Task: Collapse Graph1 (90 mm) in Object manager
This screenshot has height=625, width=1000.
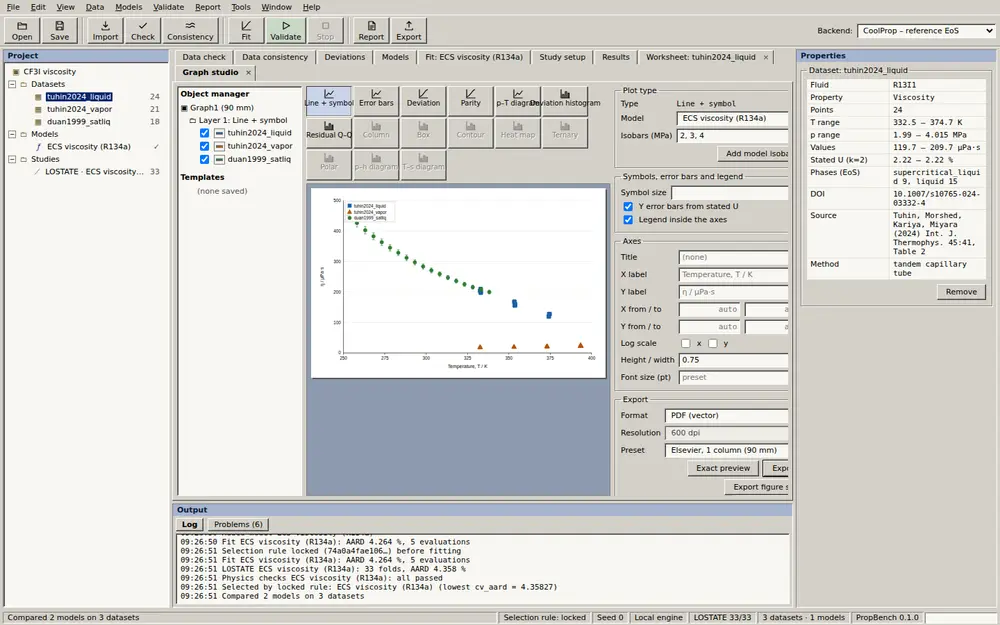Action: (x=184, y=108)
